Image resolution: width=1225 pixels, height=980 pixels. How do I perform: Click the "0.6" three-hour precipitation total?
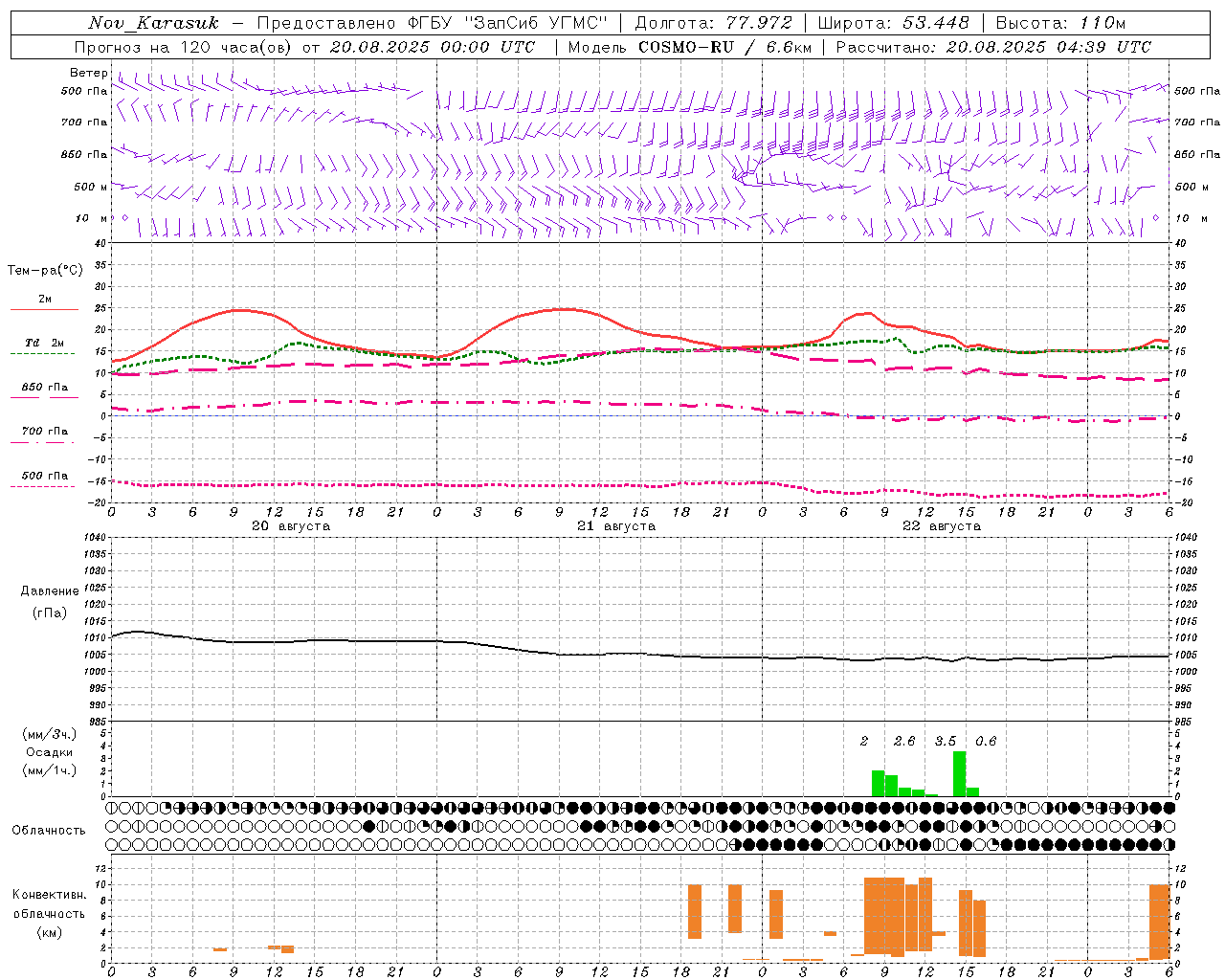[x=986, y=741]
